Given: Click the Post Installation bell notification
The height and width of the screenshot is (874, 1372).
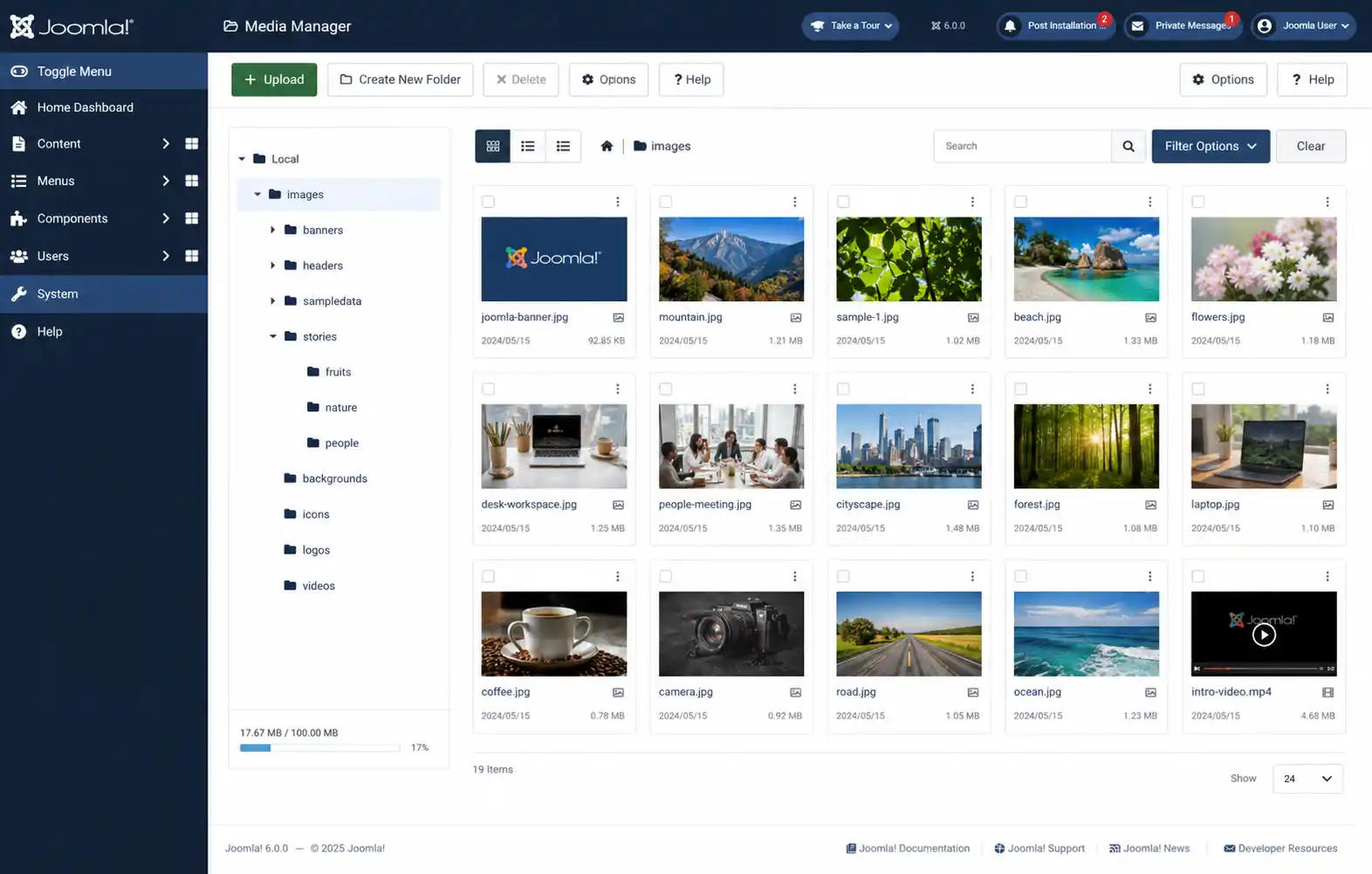Looking at the screenshot, I should (x=1056, y=26).
